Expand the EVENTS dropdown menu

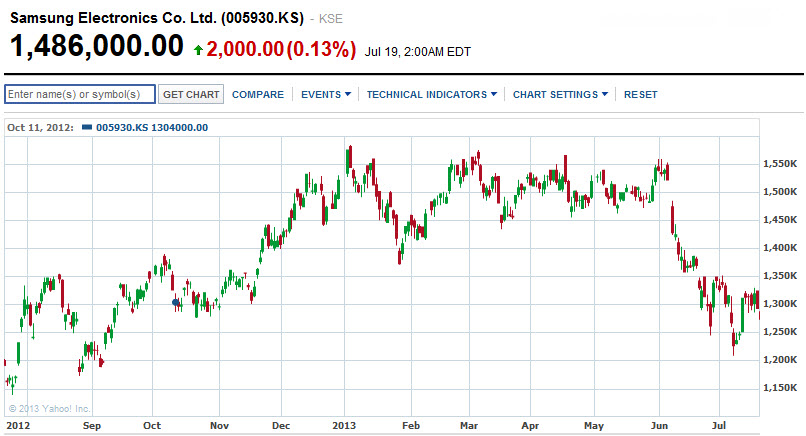pyautogui.click(x=326, y=95)
